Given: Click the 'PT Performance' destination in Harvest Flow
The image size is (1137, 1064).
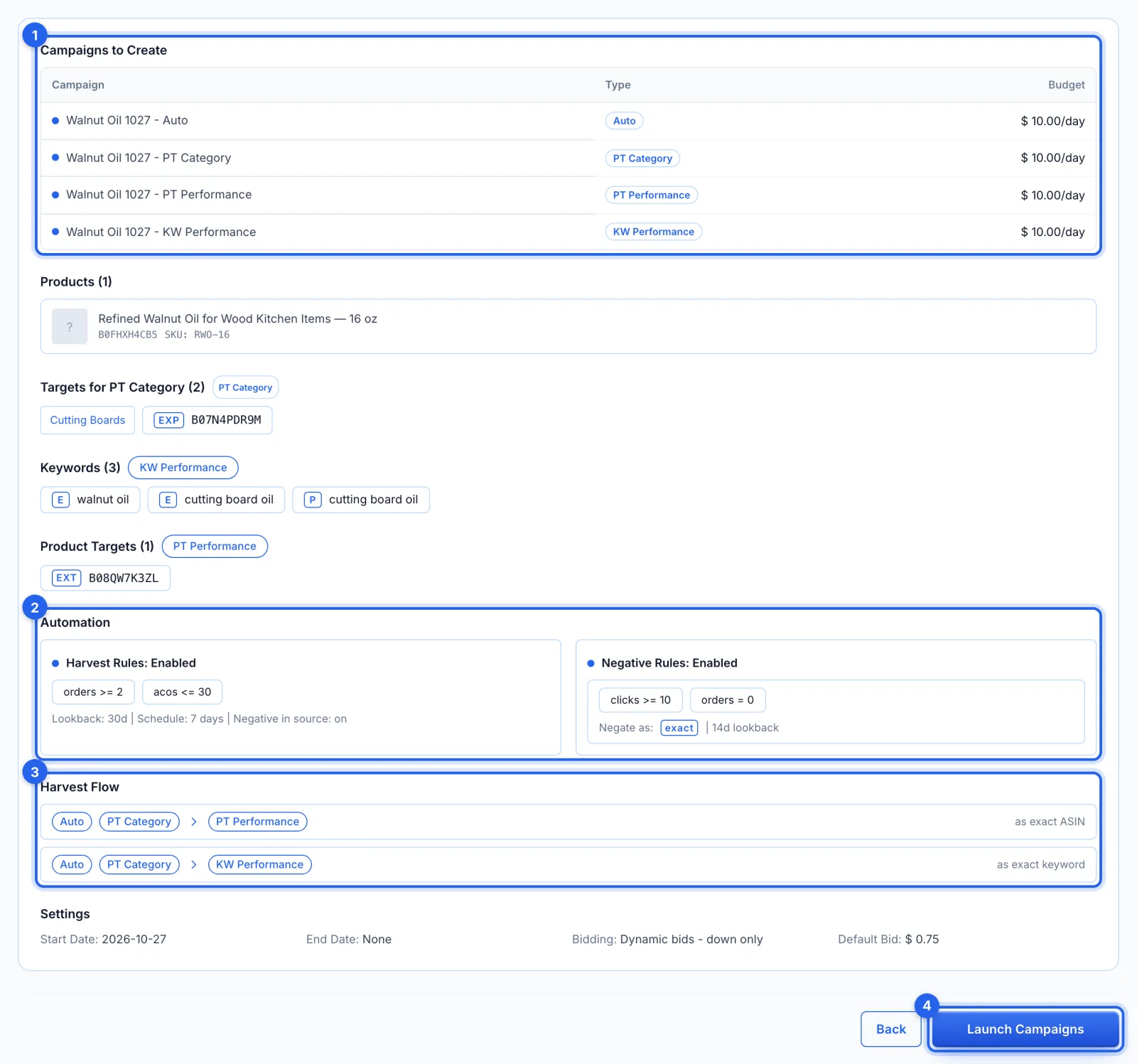Looking at the screenshot, I should [257, 822].
